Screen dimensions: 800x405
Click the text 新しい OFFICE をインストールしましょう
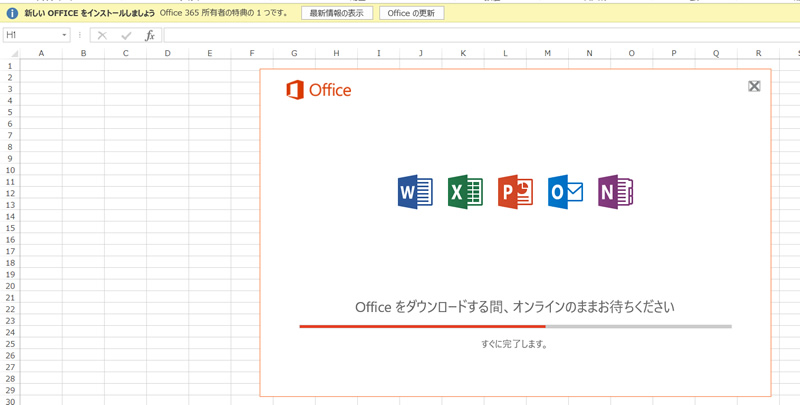pyautogui.click(x=89, y=13)
